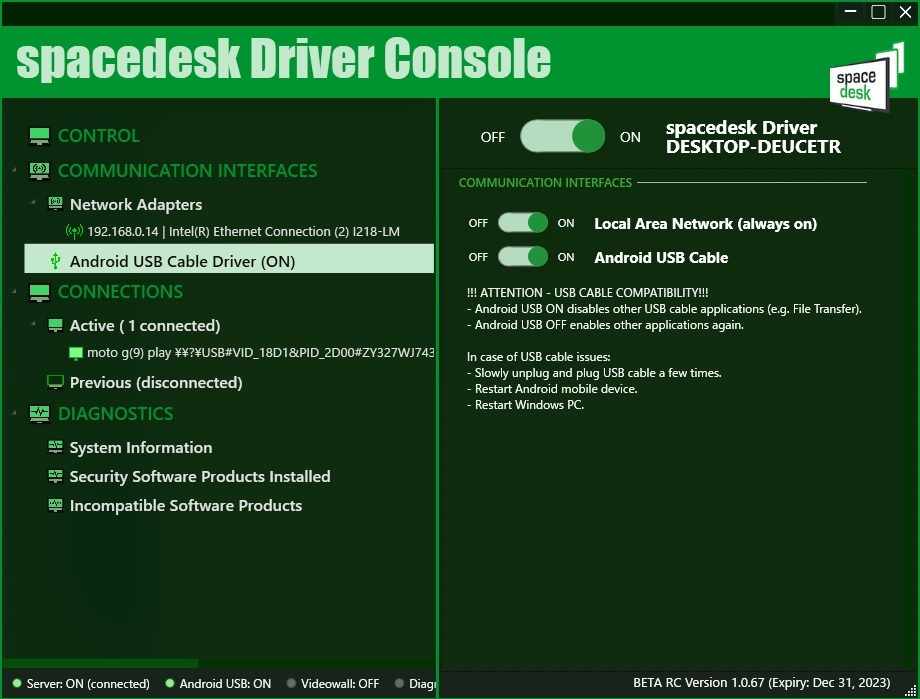Select Network Adapters tree item
Image resolution: width=920 pixels, height=699 pixels.
point(136,204)
